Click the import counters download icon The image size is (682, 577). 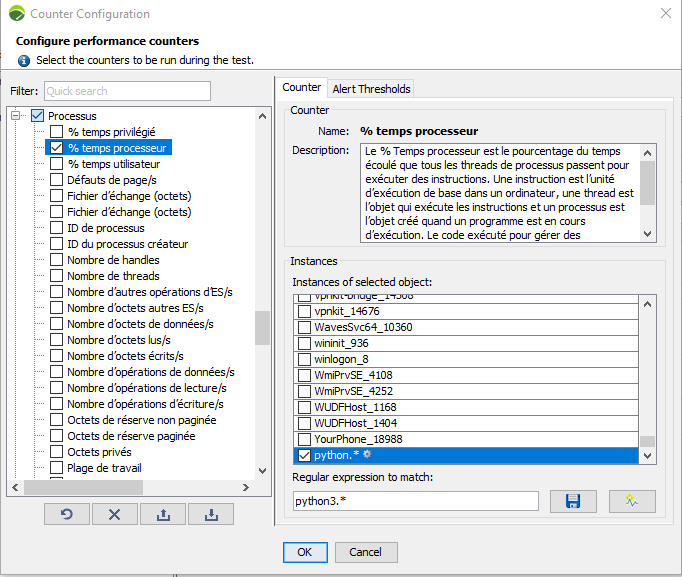pos(210,514)
